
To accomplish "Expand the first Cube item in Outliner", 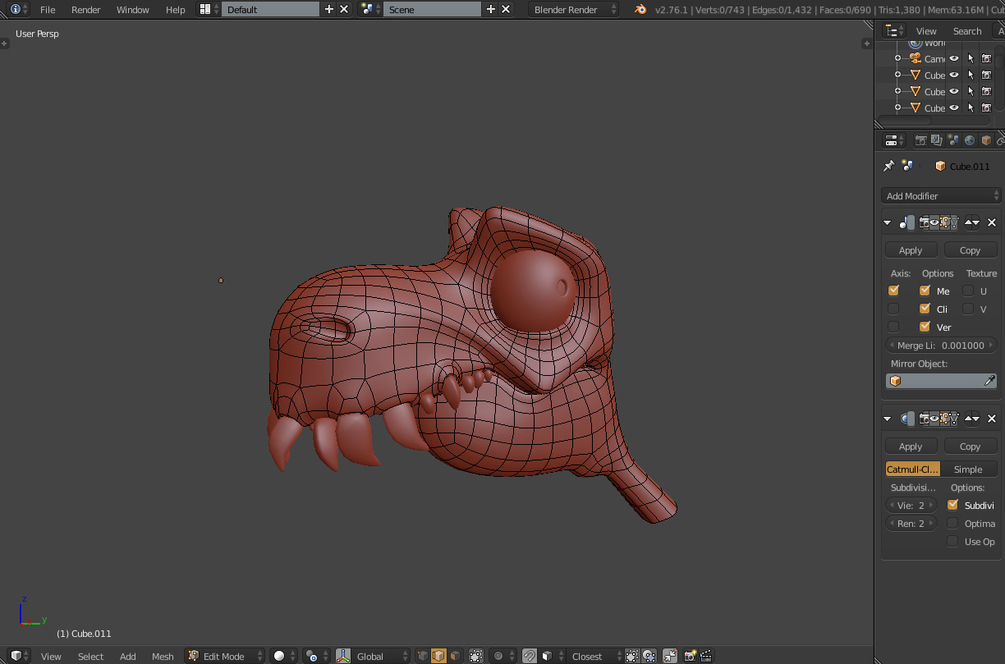I will pos(898,75).
